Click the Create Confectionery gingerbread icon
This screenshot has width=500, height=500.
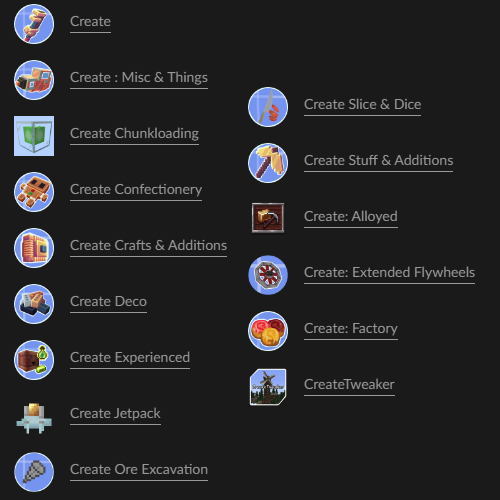coord(34,192)
